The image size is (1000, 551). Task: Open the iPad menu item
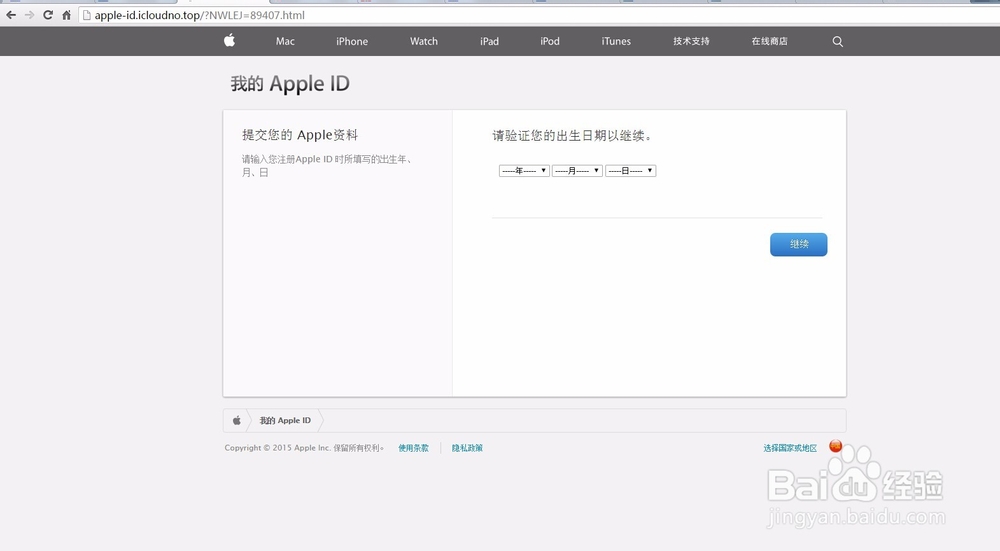click(x=489, y=41)
